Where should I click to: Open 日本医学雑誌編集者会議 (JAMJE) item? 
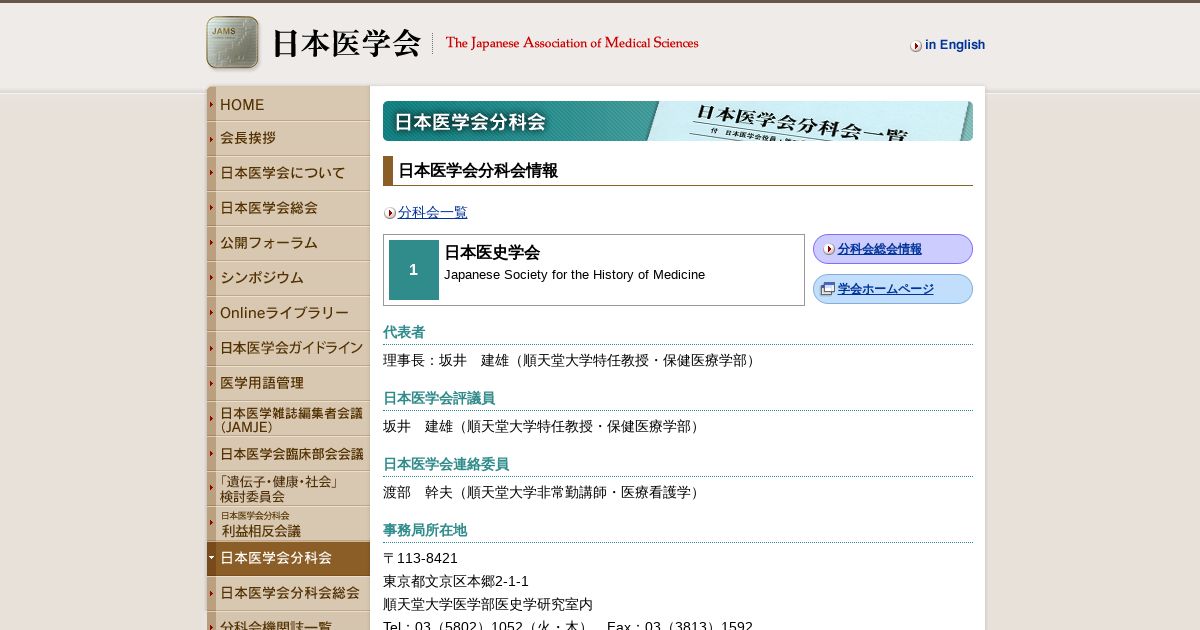click(288, 419)
